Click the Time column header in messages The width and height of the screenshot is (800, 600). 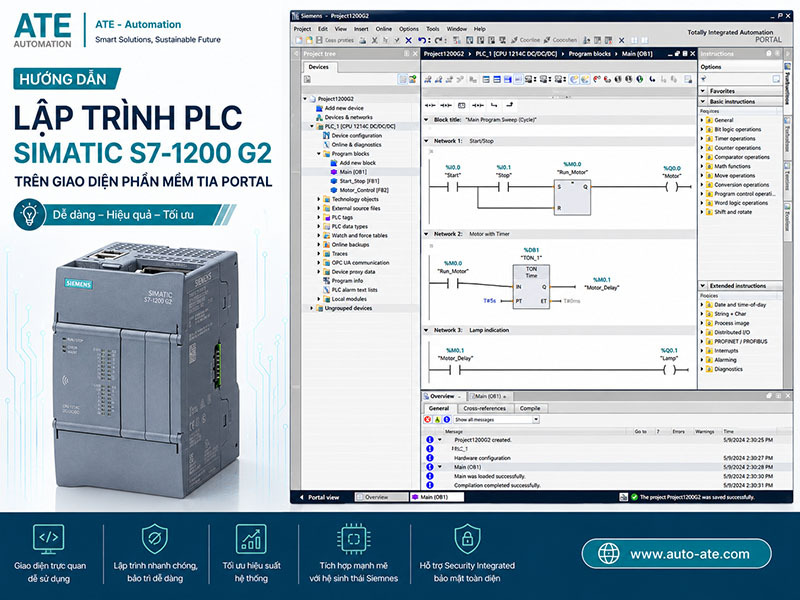click(x=729, y=432)
